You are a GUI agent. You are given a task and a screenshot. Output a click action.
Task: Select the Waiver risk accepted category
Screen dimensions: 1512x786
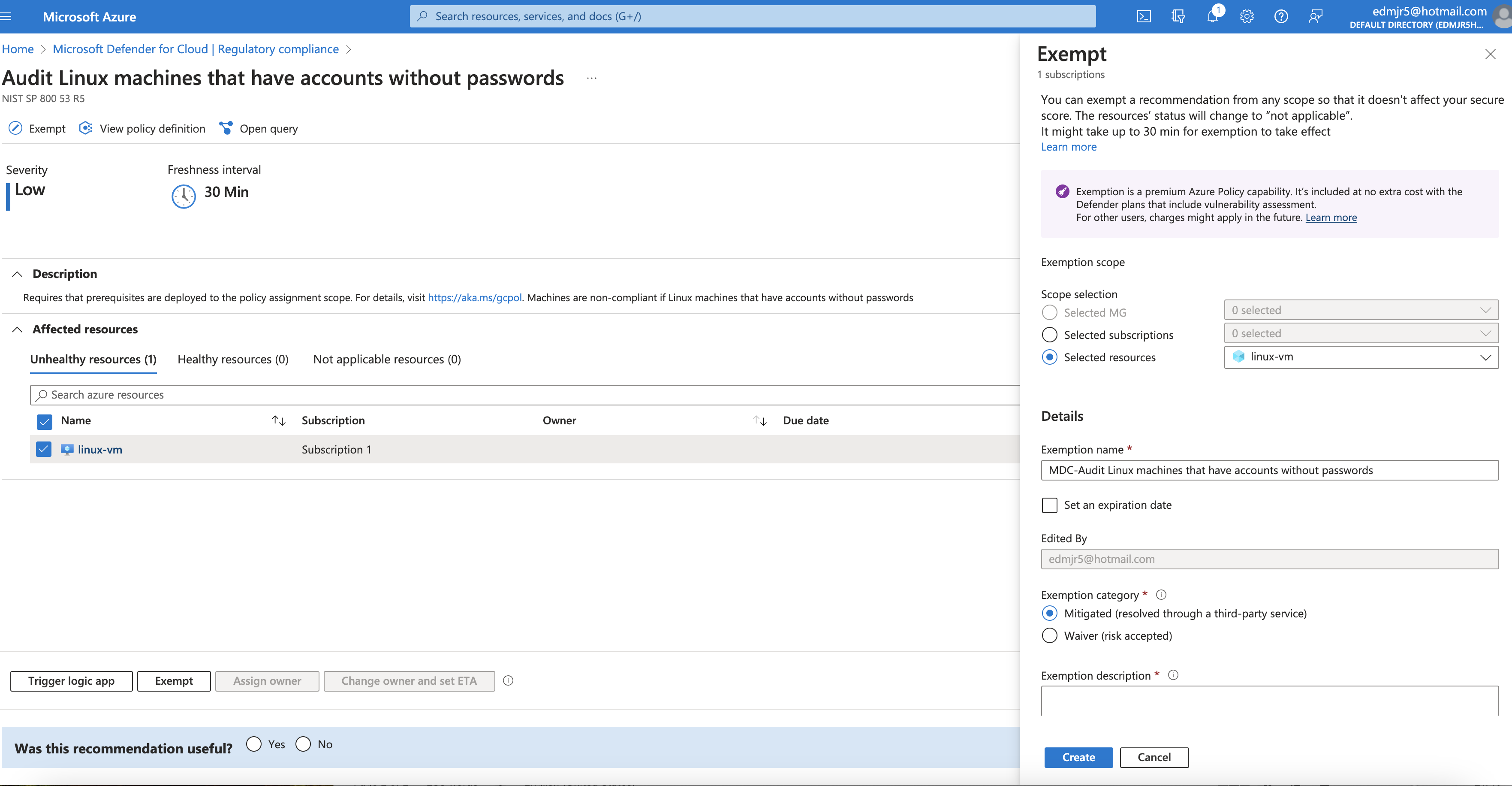tap(1049, 635)
